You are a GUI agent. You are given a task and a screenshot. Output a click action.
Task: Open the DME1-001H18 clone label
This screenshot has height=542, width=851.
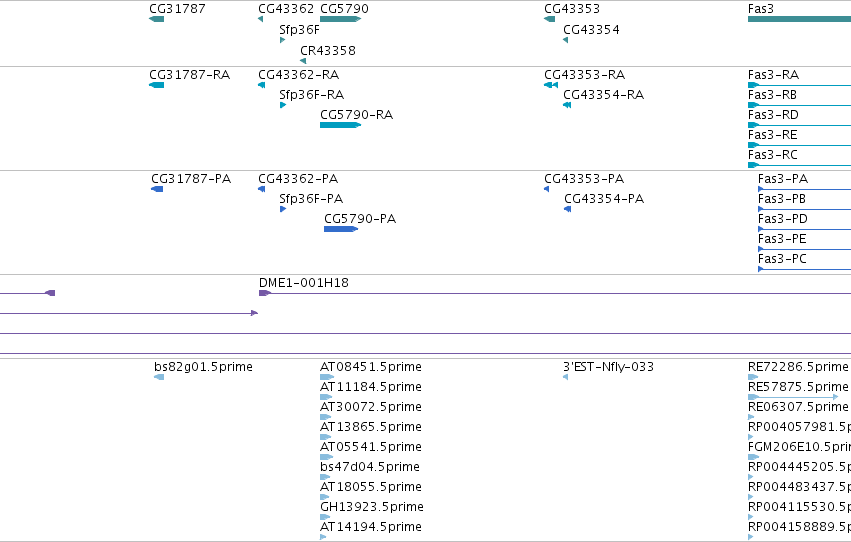[303, 283]
